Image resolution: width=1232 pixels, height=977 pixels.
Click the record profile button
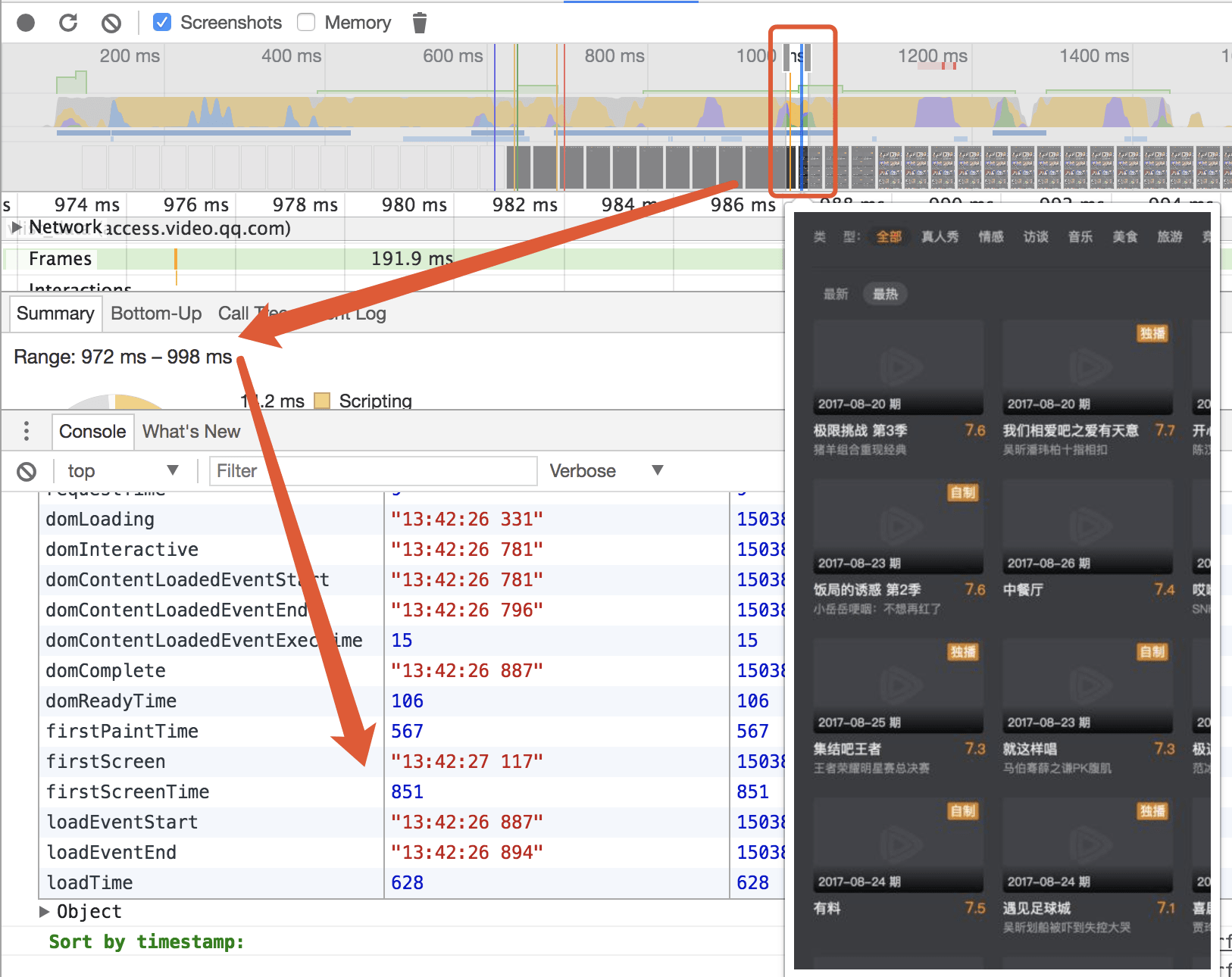tap(26, 23)
